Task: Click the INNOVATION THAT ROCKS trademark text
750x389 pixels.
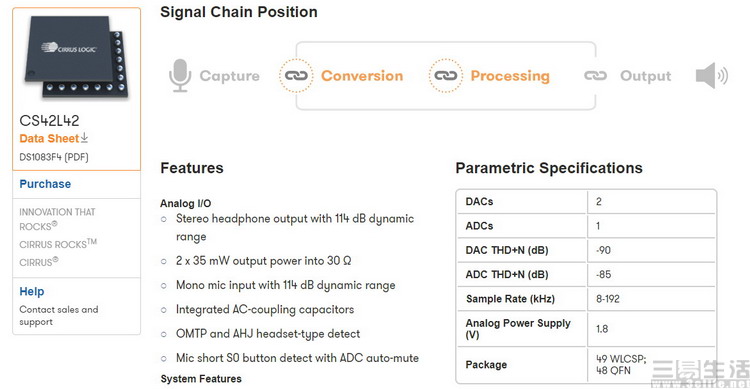Action: click(x=57, y=219)
